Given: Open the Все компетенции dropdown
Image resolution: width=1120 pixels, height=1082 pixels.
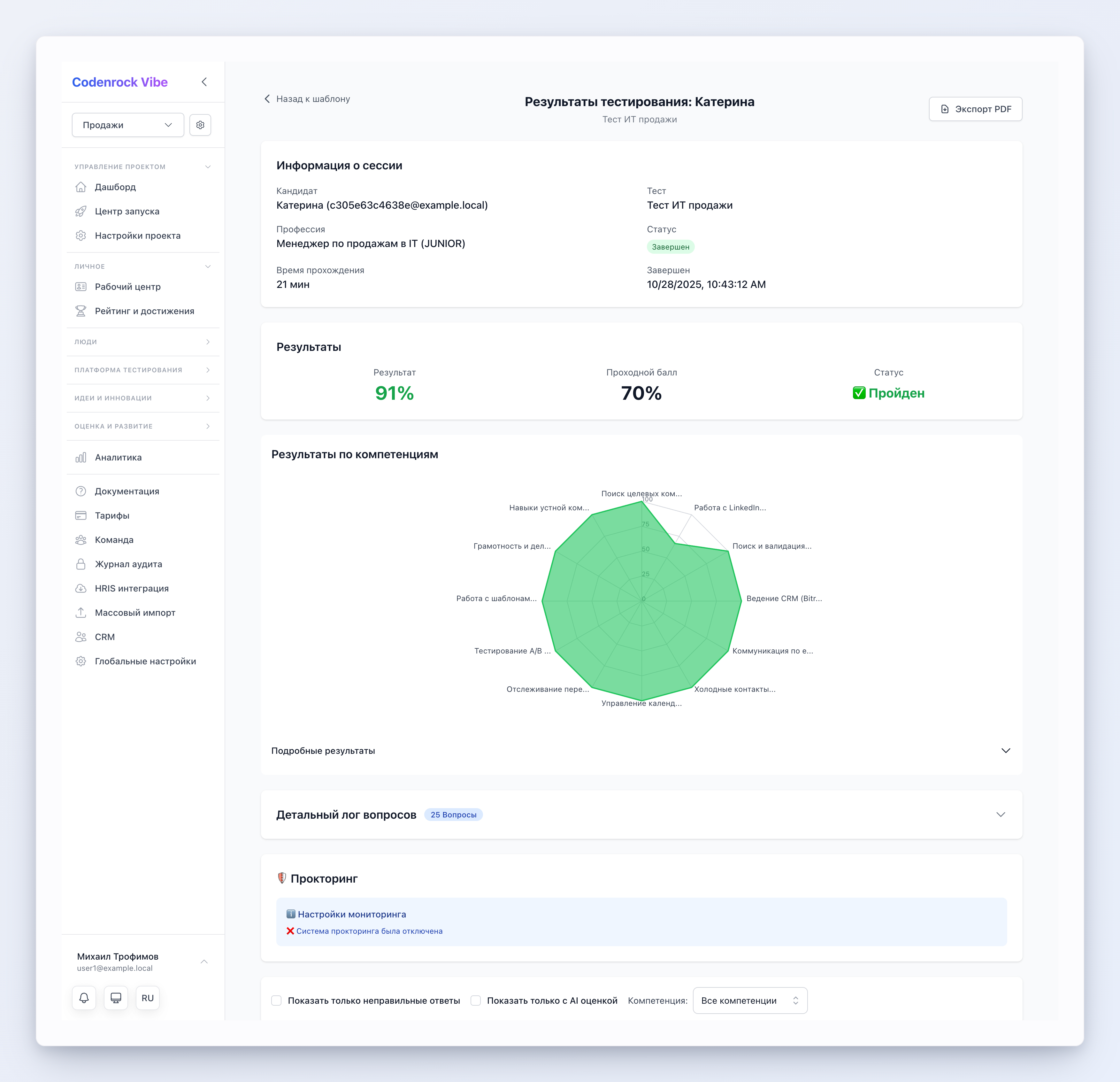Looking at the screenshot, I should pyautogui.click(x=750, y=1001).
